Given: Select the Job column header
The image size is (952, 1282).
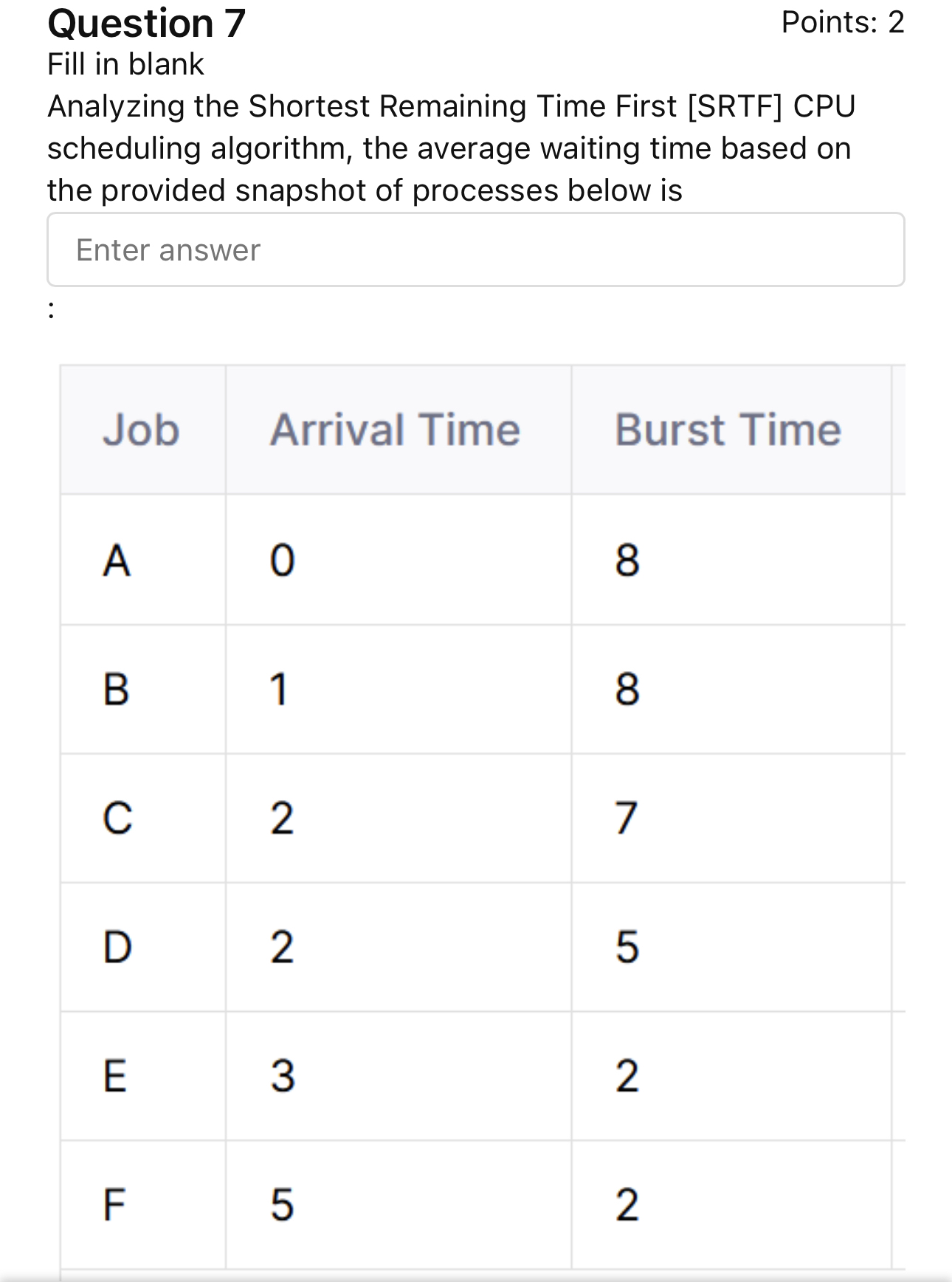Looking at the screenshot, I should click(x=142, y=431).
